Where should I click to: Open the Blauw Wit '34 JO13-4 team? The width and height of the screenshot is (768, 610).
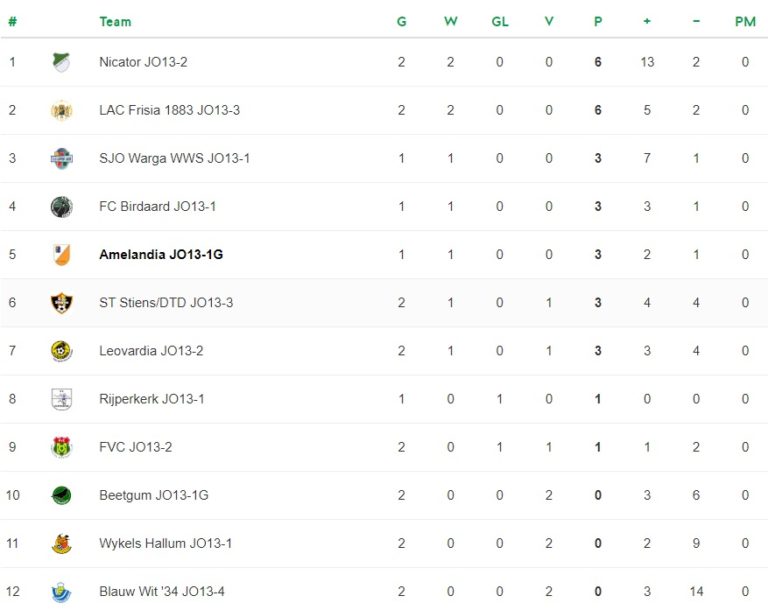point(162,591)
